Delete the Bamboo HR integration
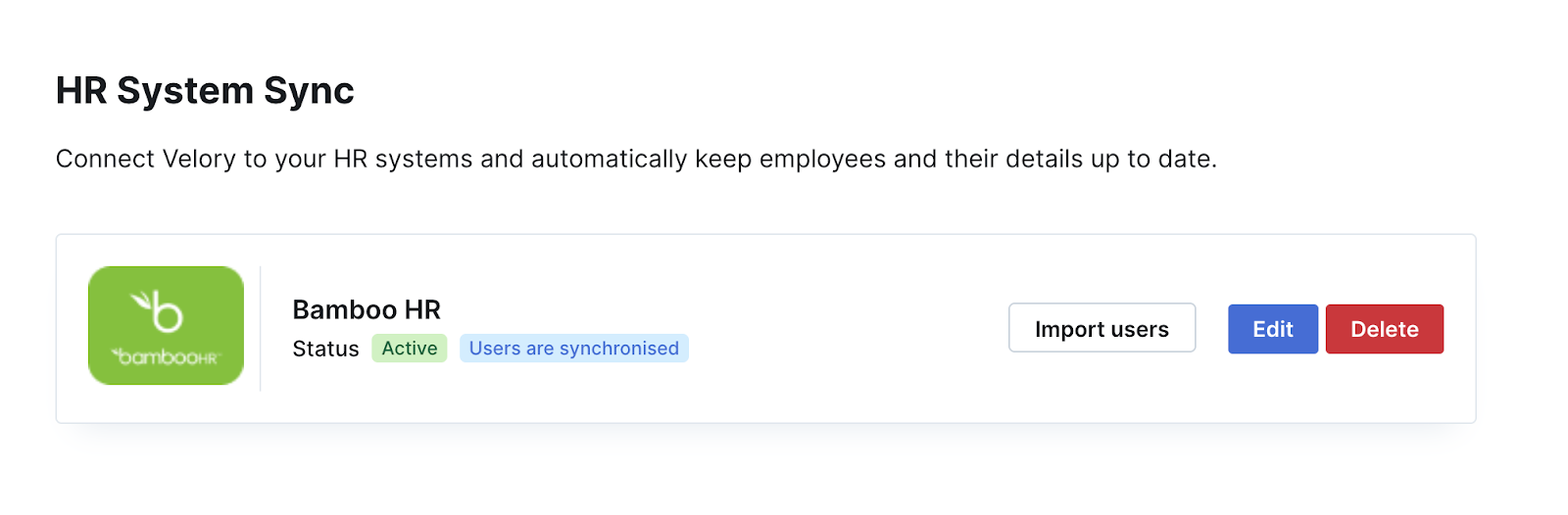 click(x=1384, y=329)
